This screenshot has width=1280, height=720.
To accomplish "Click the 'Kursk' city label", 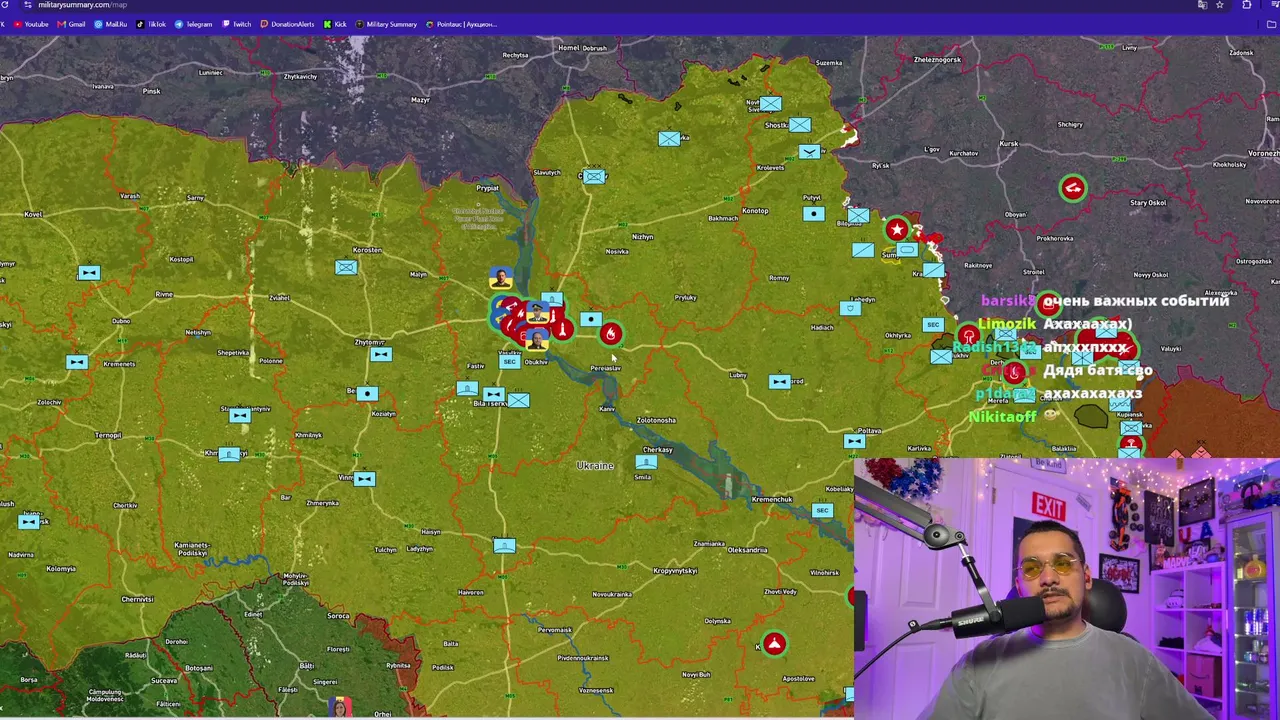I will (x=1009, y=143).
